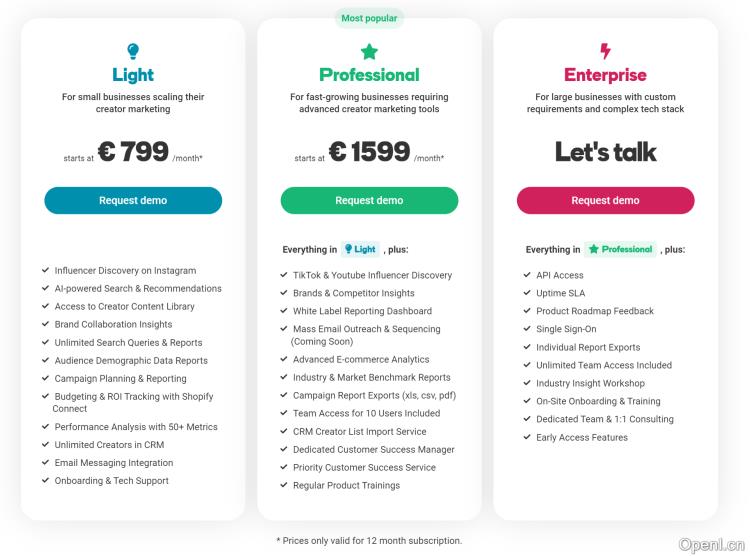Request a demo for the Light plan

133,200
